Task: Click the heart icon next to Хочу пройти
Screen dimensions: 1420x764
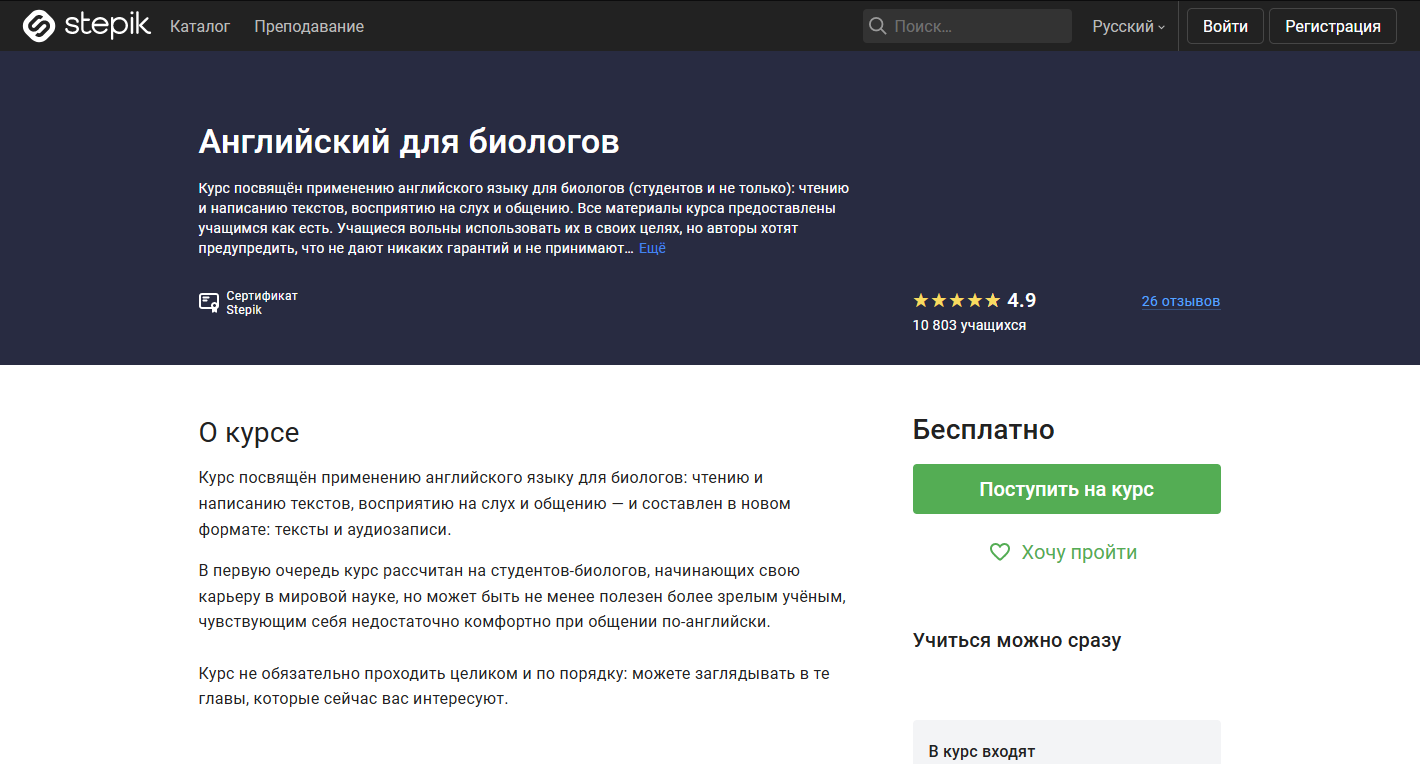Action: pos(999,551)
